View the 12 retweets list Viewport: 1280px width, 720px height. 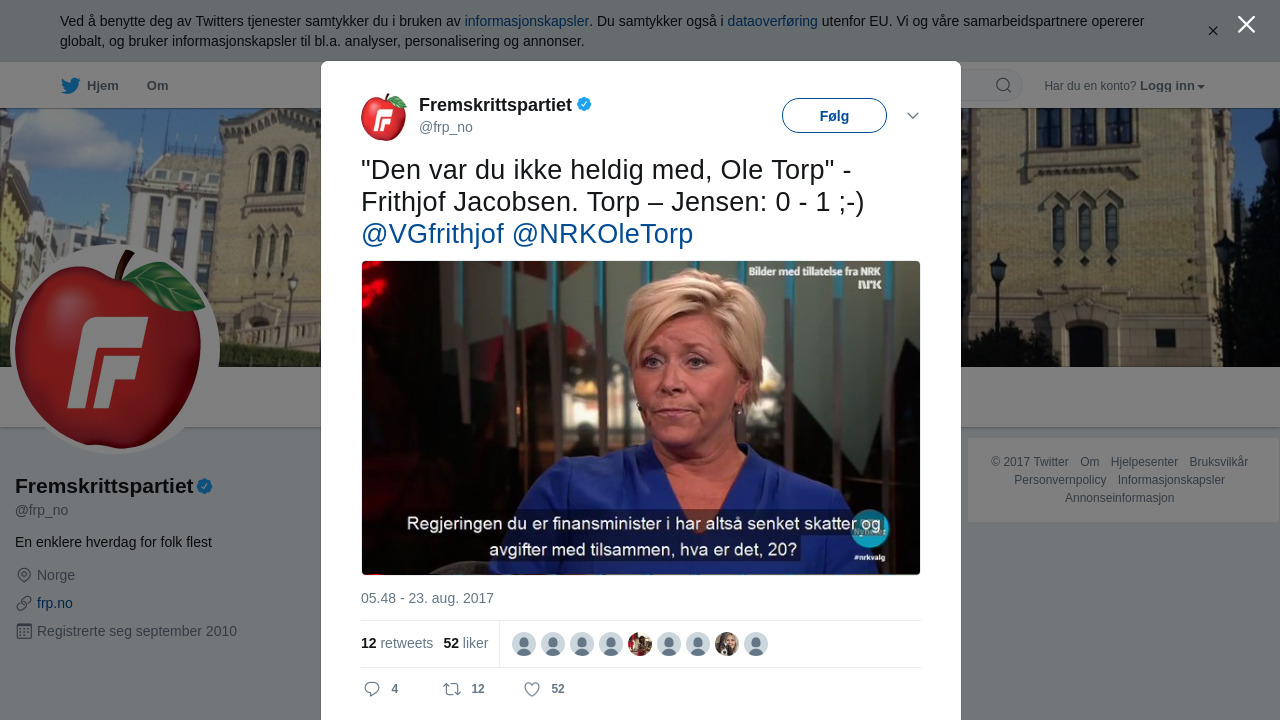pyautogui.click(x=397, y=643)
